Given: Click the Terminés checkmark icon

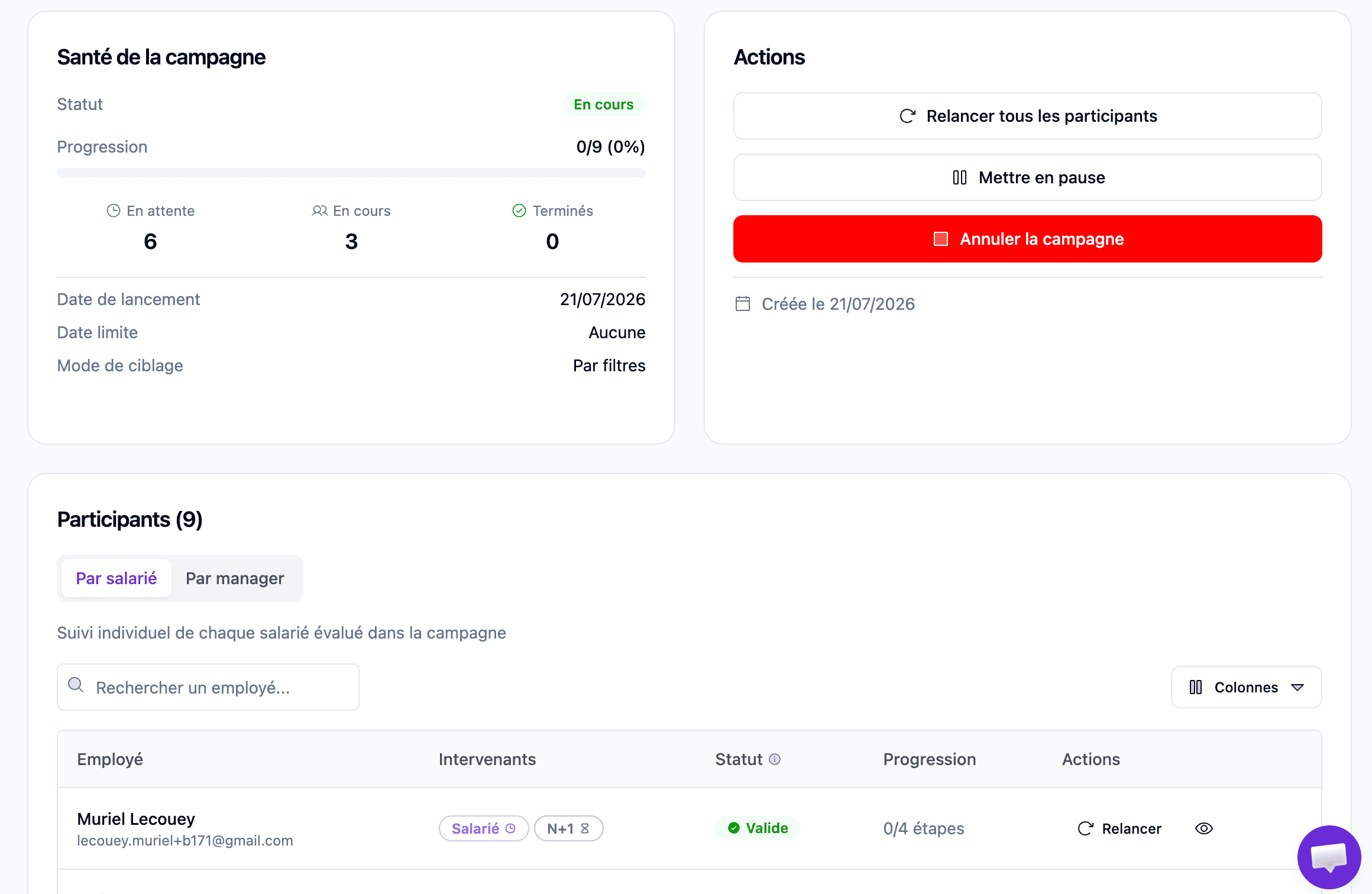Looking at the screenshot, I should pyautogui.click(x=519, y=210).
